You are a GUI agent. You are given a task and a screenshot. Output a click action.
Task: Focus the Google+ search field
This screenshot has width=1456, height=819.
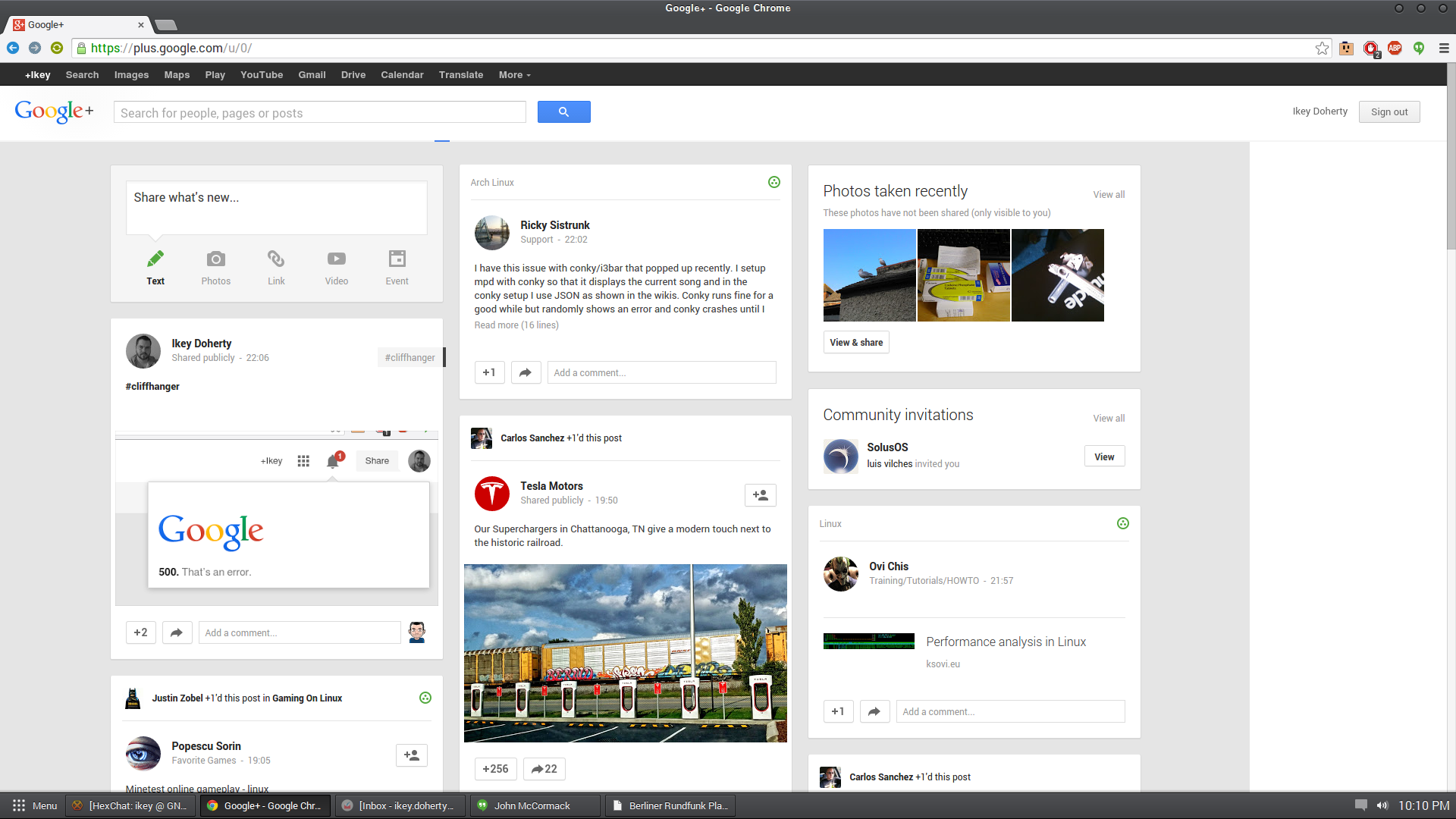pyautogui.click(x=320, y=112)
